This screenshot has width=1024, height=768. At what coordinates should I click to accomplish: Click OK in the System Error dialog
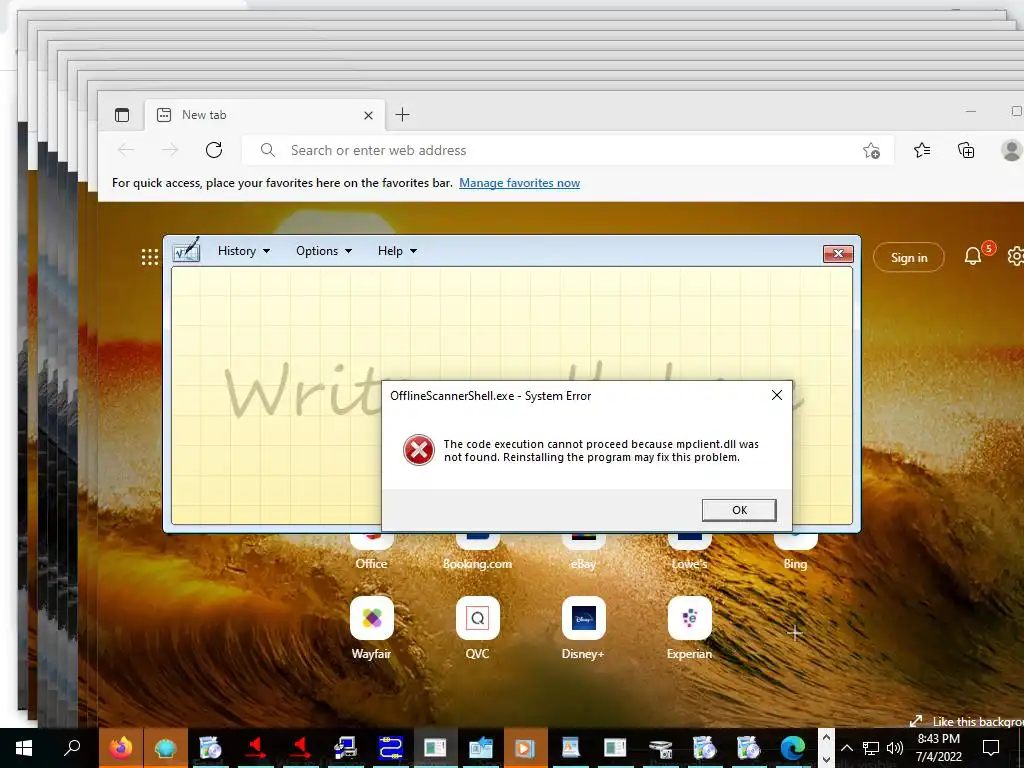739,510
